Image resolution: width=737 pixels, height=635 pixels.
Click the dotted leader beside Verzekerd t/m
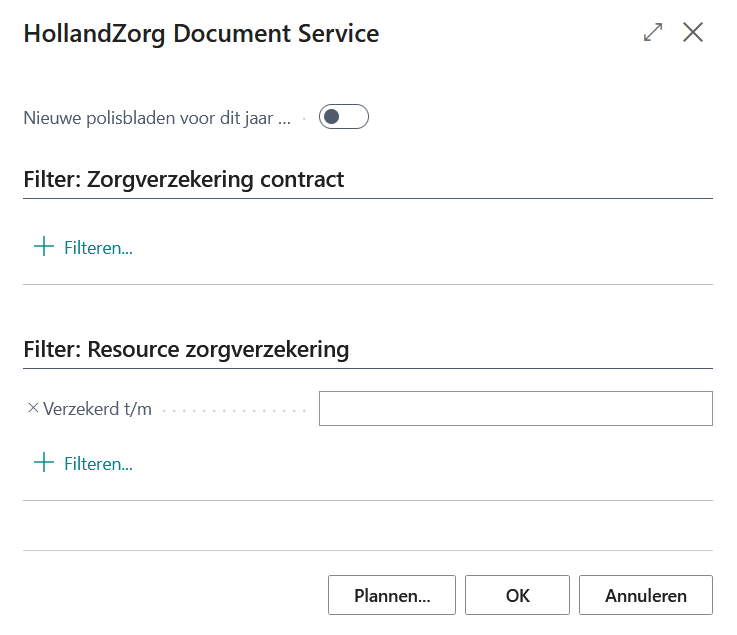point(234,410)
